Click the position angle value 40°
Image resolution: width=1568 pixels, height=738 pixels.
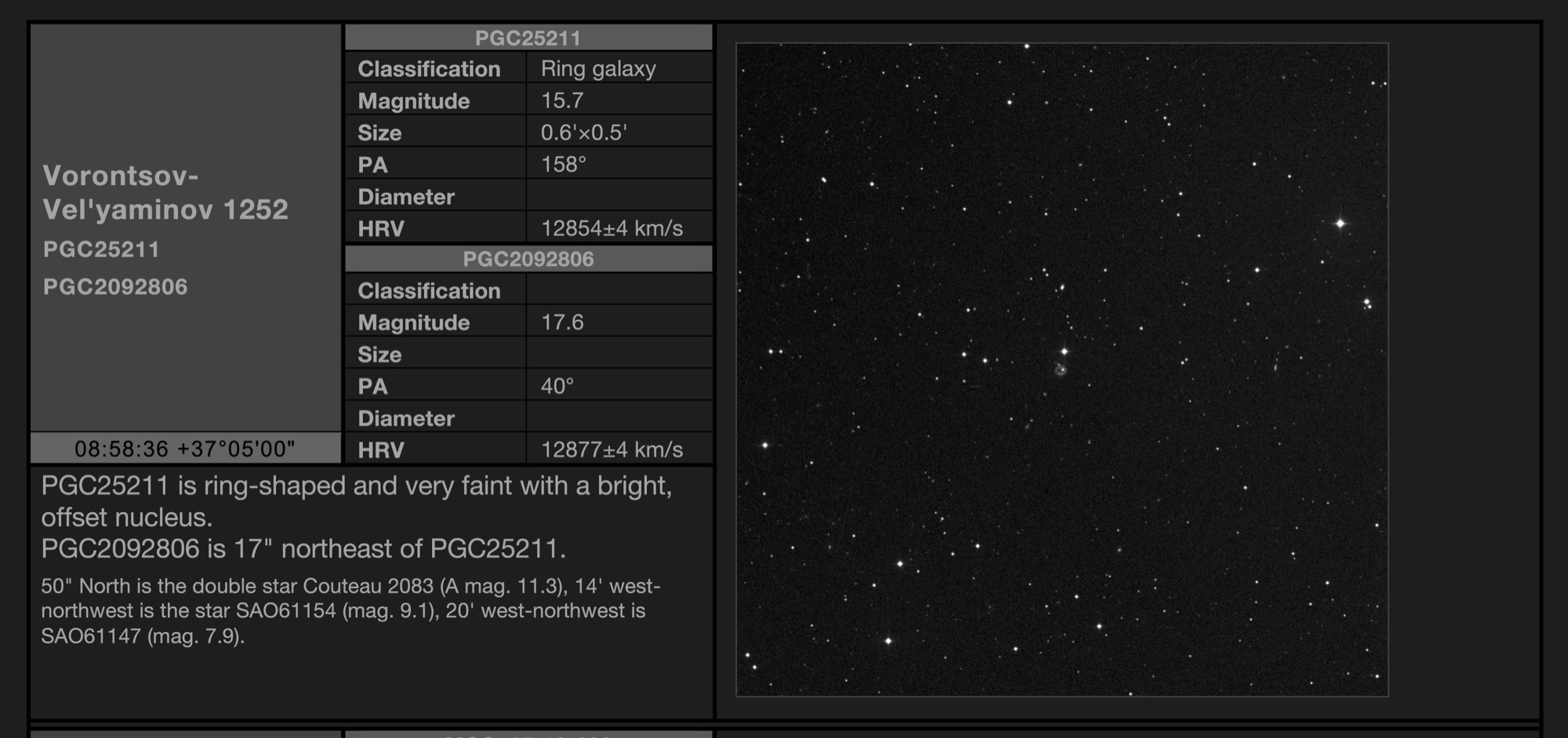click(x=557, y=386)
